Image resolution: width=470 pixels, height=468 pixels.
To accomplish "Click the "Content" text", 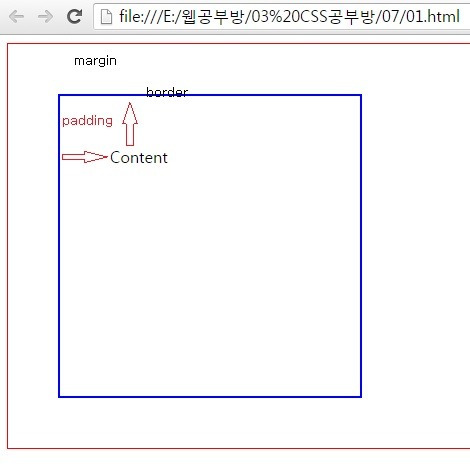I will tap(139, 158).
